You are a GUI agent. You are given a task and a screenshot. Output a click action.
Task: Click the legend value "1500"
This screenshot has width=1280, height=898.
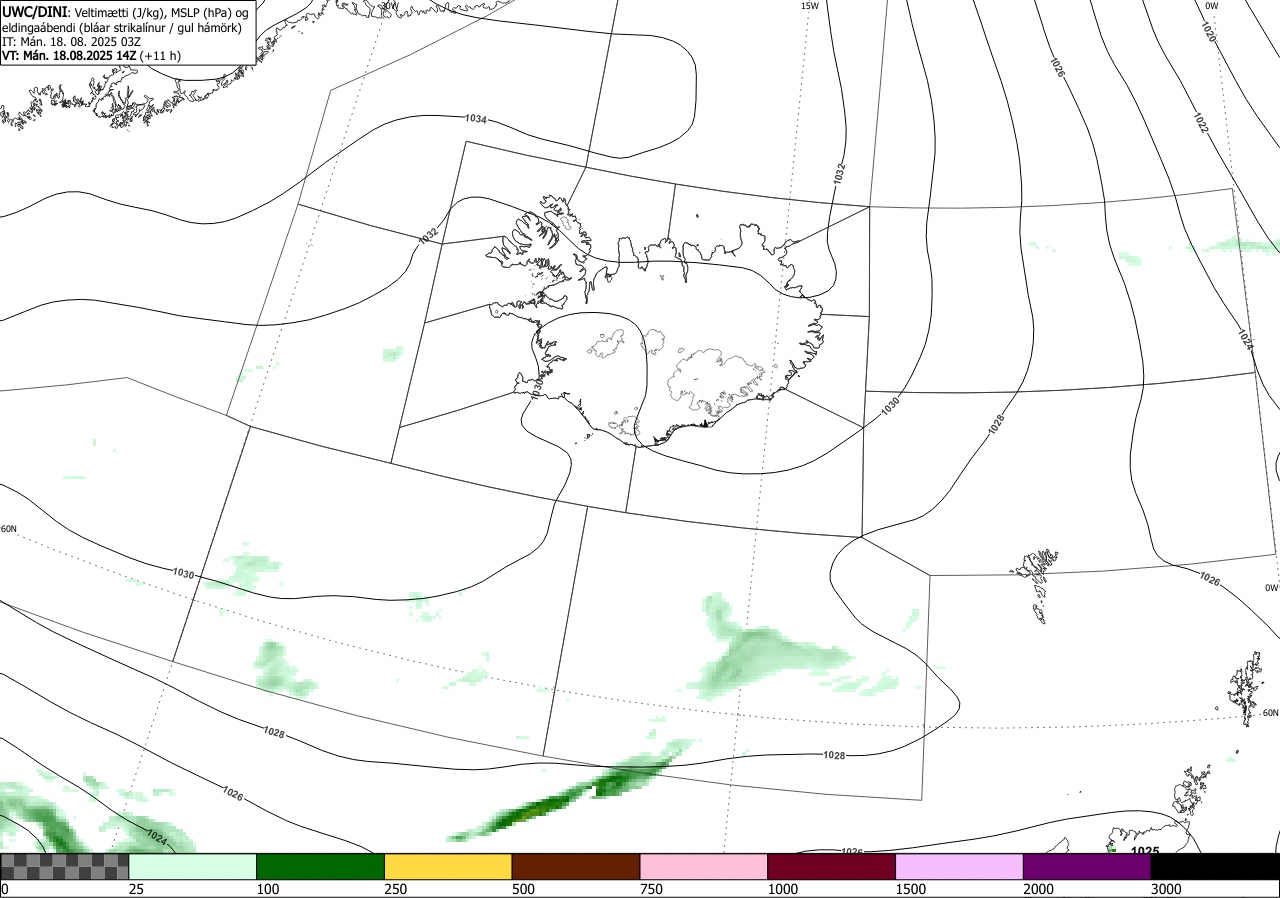pyautogui.click(x=911, y=889)
